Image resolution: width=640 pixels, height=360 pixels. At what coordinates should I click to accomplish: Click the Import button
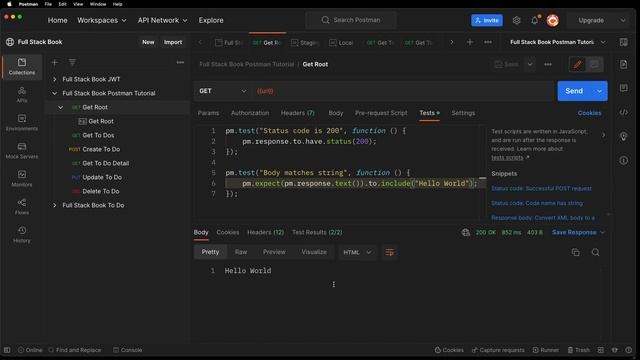pos(173,42)
